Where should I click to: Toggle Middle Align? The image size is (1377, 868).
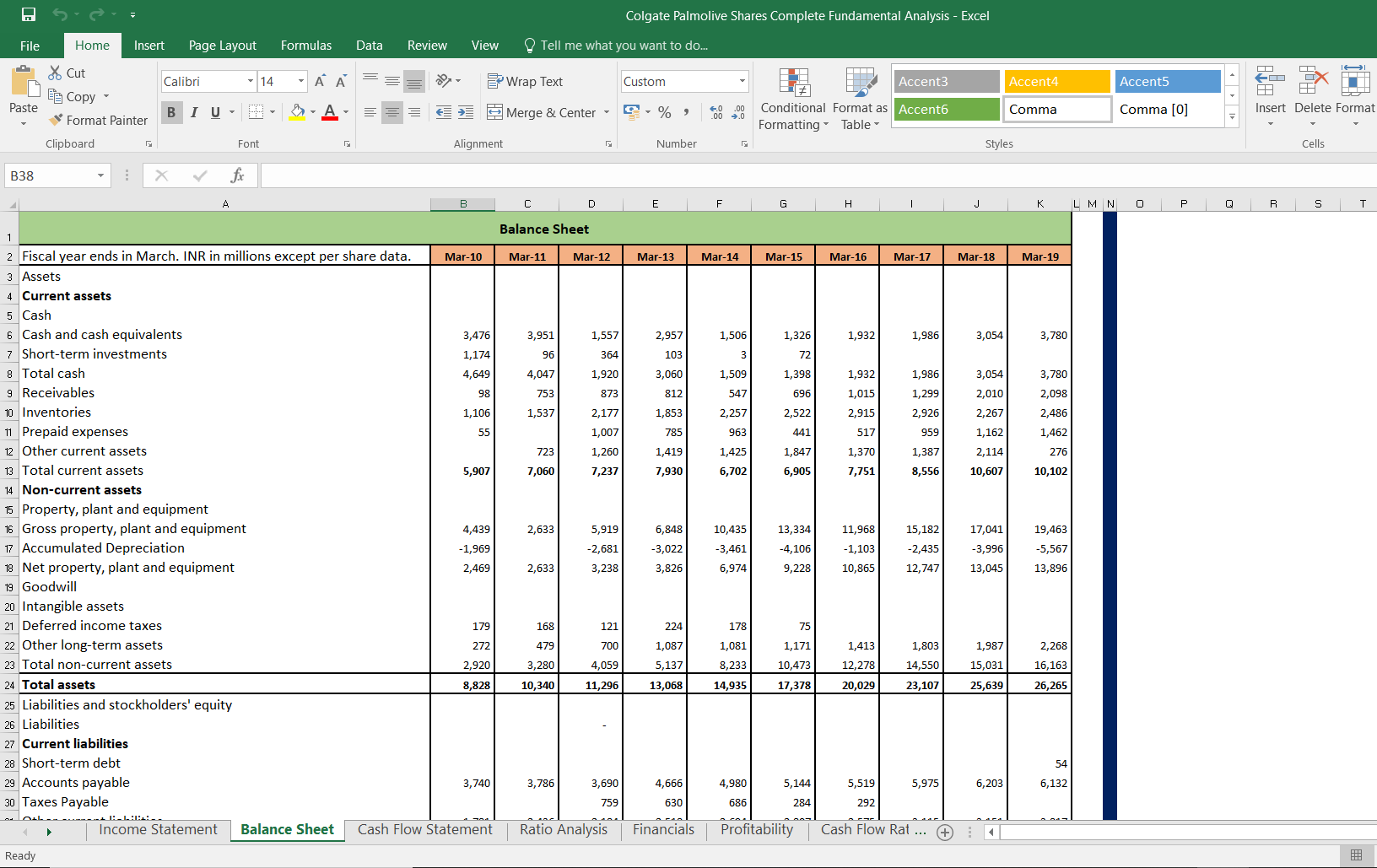click(x=392, y=81)
